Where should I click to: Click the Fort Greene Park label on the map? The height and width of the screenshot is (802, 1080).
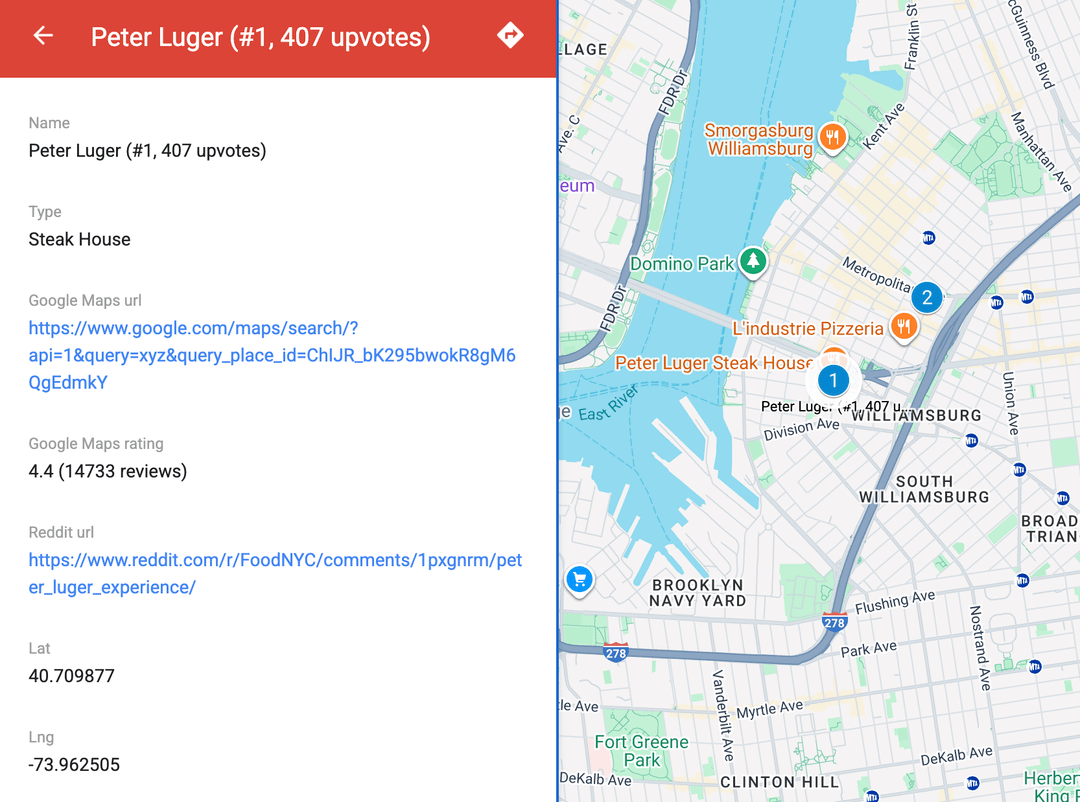(640, 752)
